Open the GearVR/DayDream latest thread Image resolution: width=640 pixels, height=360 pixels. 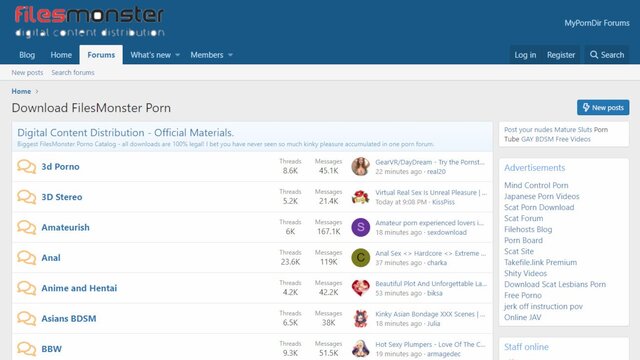[430, 162]
